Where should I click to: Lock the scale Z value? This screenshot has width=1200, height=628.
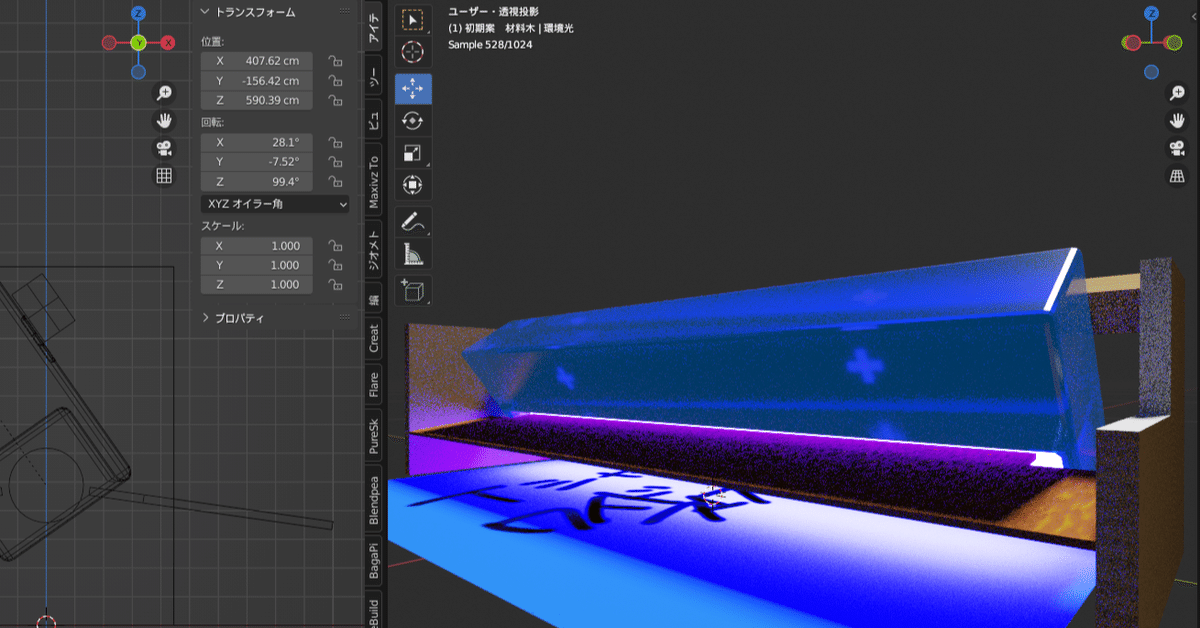(336, 285)
